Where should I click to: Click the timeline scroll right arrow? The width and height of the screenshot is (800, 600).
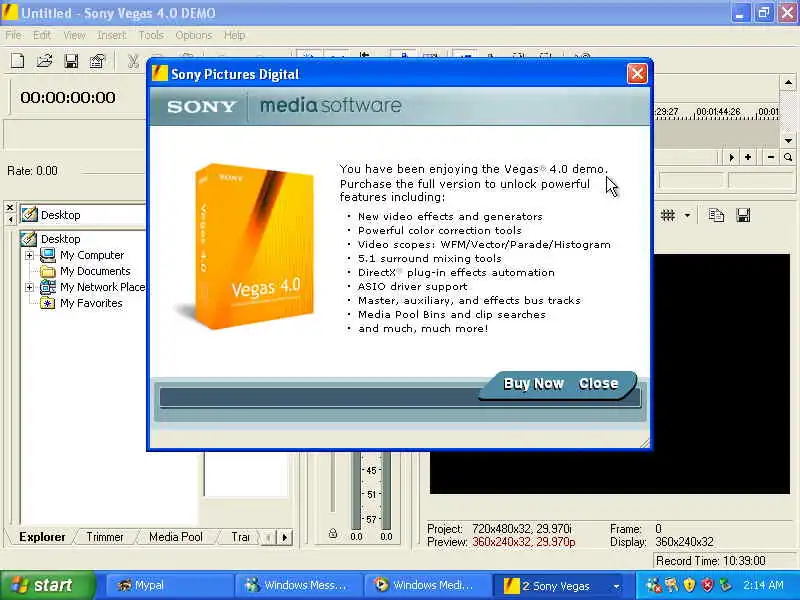pos(732,157)
